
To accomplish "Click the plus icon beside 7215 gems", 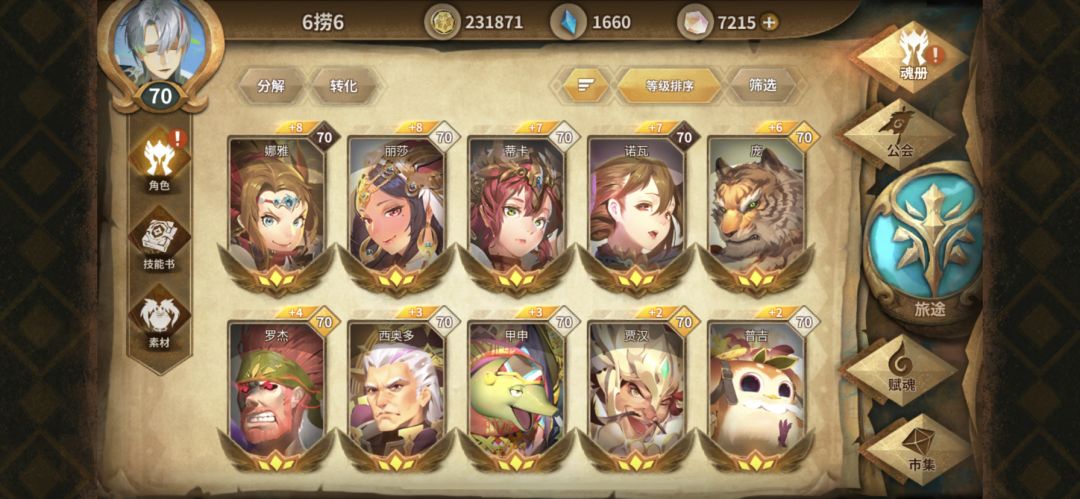I will 769,23.
